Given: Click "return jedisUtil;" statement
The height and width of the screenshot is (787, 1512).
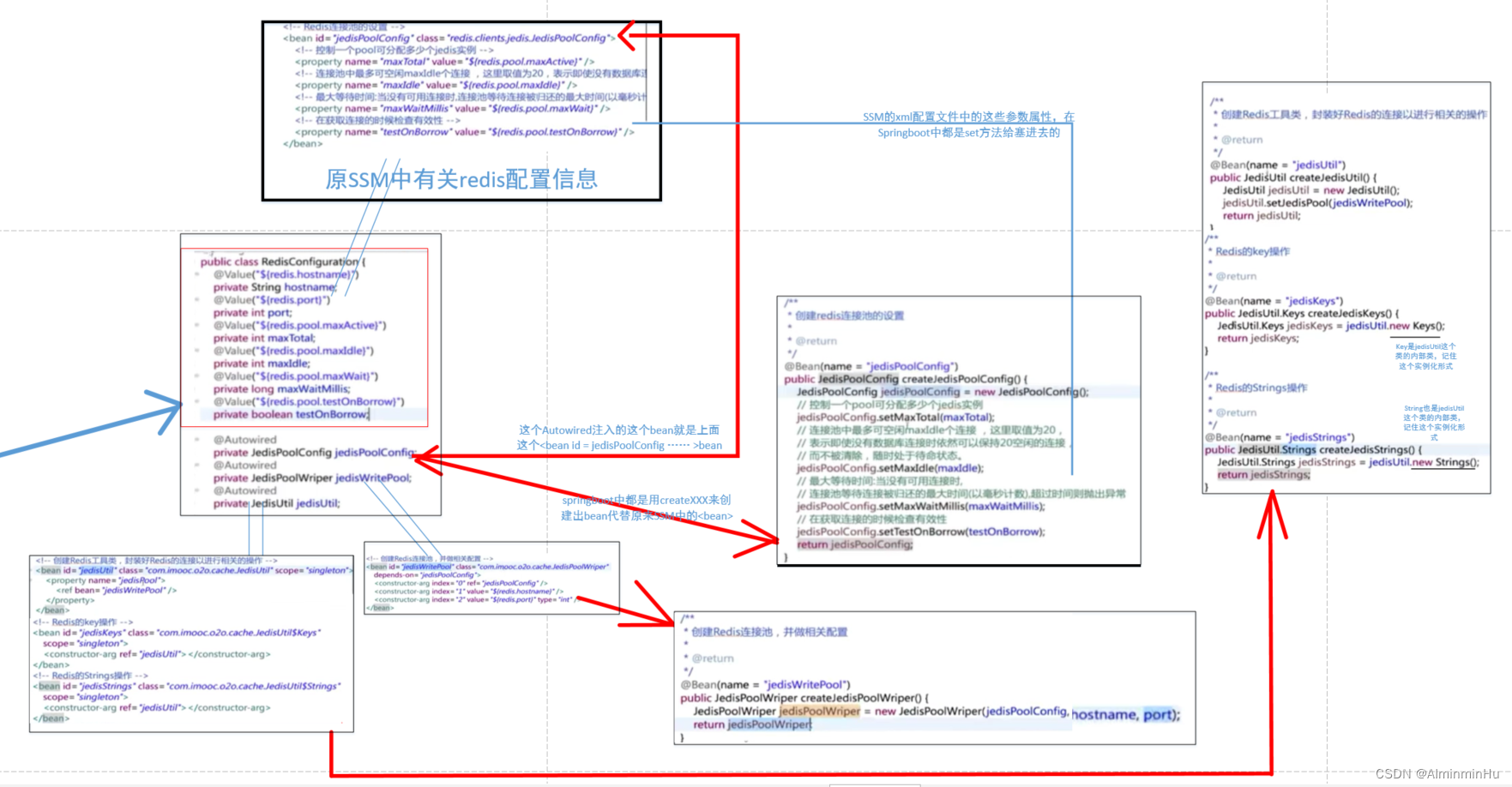Looking at the screenshot, I should pos(1262,216).
